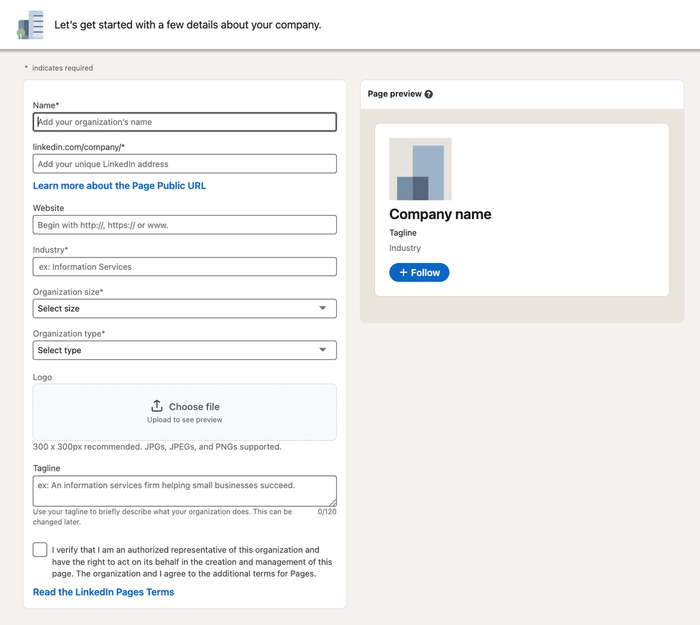Focus the organization Name input field

(184, 122)
